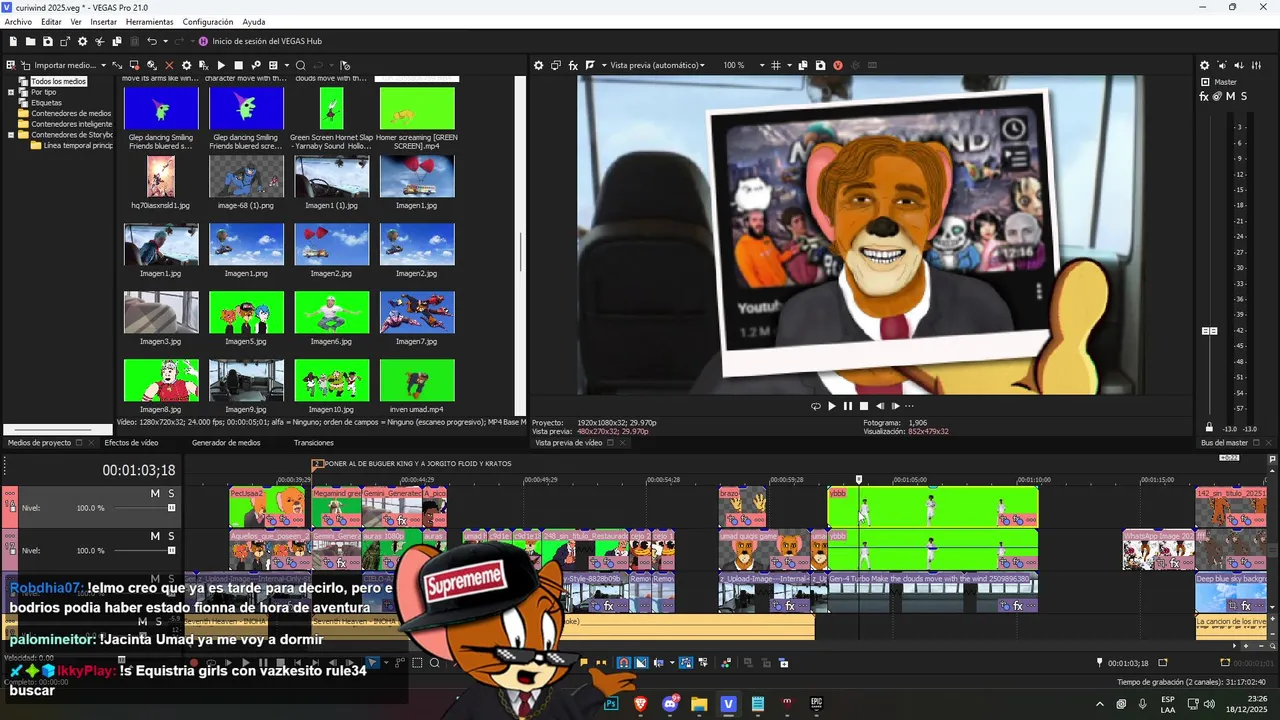Viewport: 1280px width, 720px height.
Task: Open Configuración menu
Action: (208, 21)
